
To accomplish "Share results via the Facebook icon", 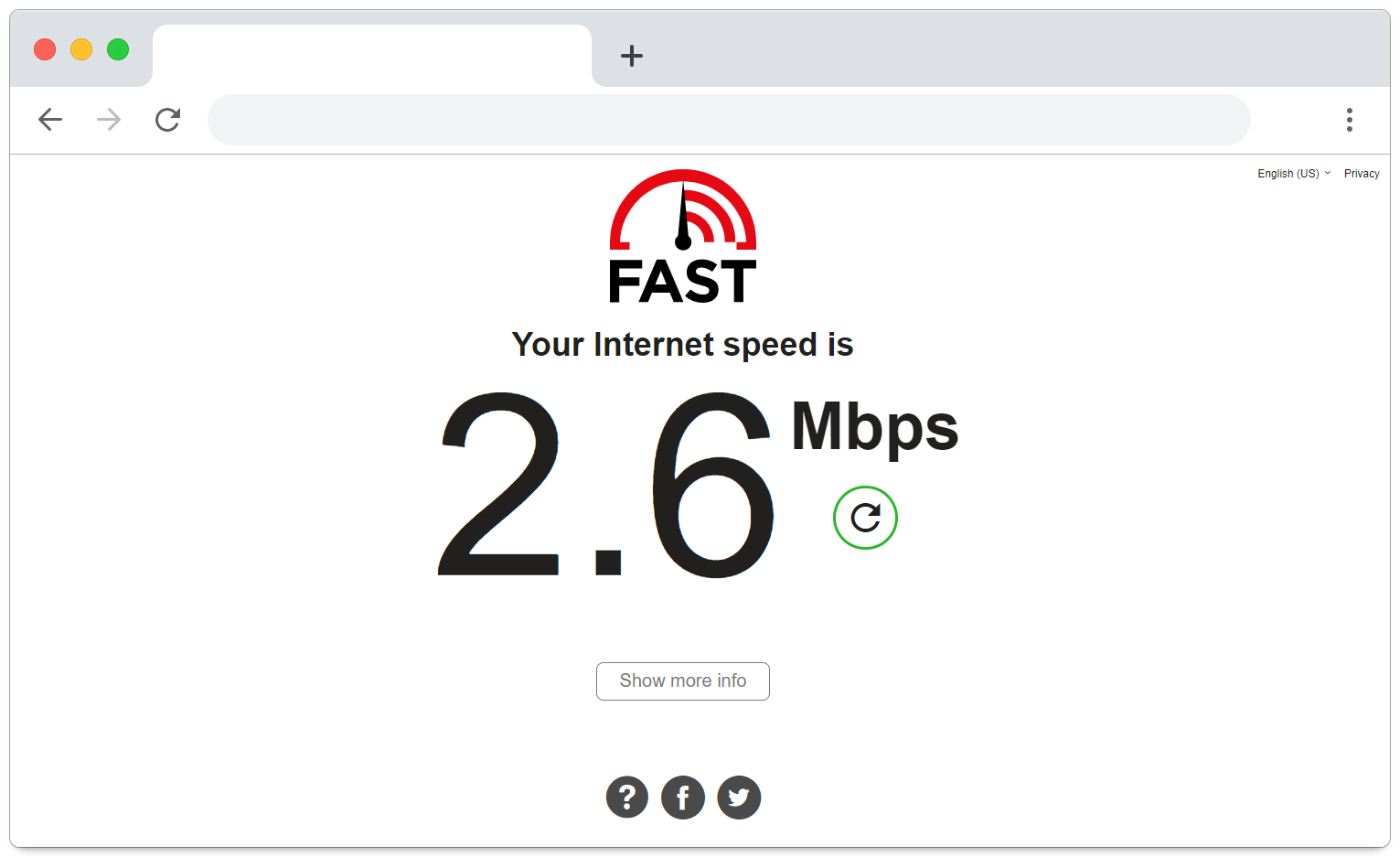I will point(683,797).
